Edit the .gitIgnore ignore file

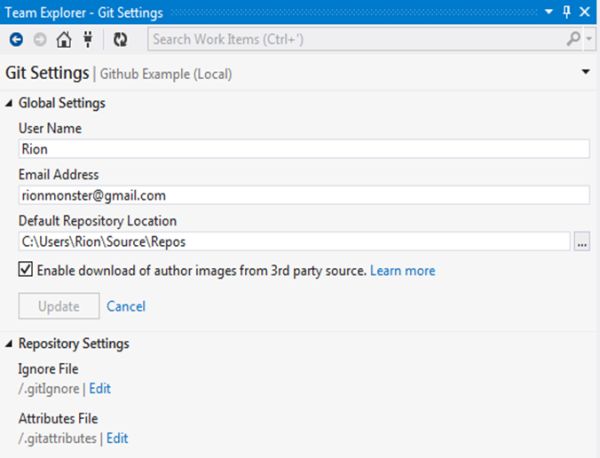click(99, 388)
